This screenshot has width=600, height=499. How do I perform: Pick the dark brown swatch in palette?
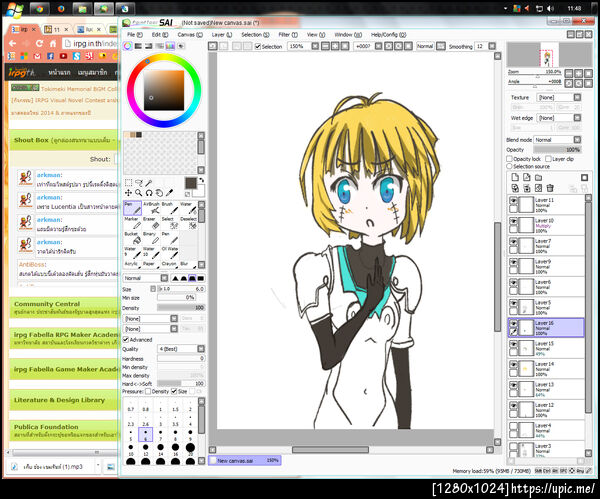point(139,135)
